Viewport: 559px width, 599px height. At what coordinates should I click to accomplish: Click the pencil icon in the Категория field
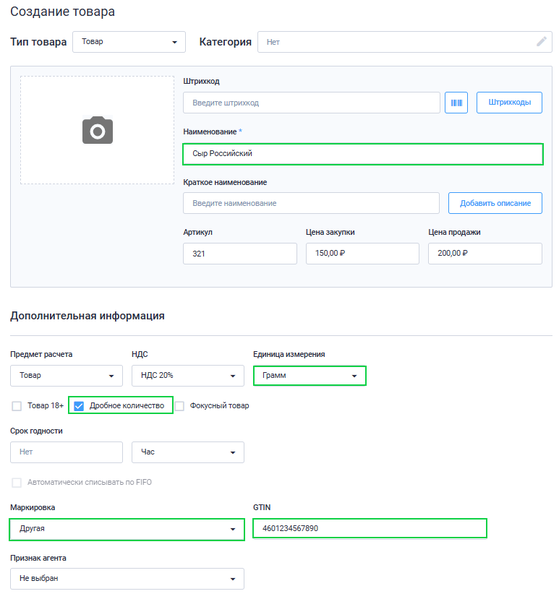(x=541, y=42)
